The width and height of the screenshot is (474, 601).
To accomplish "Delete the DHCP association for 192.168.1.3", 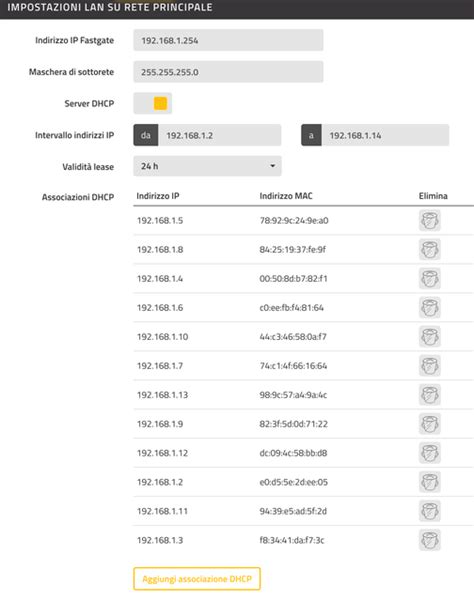I will point(430,540).
